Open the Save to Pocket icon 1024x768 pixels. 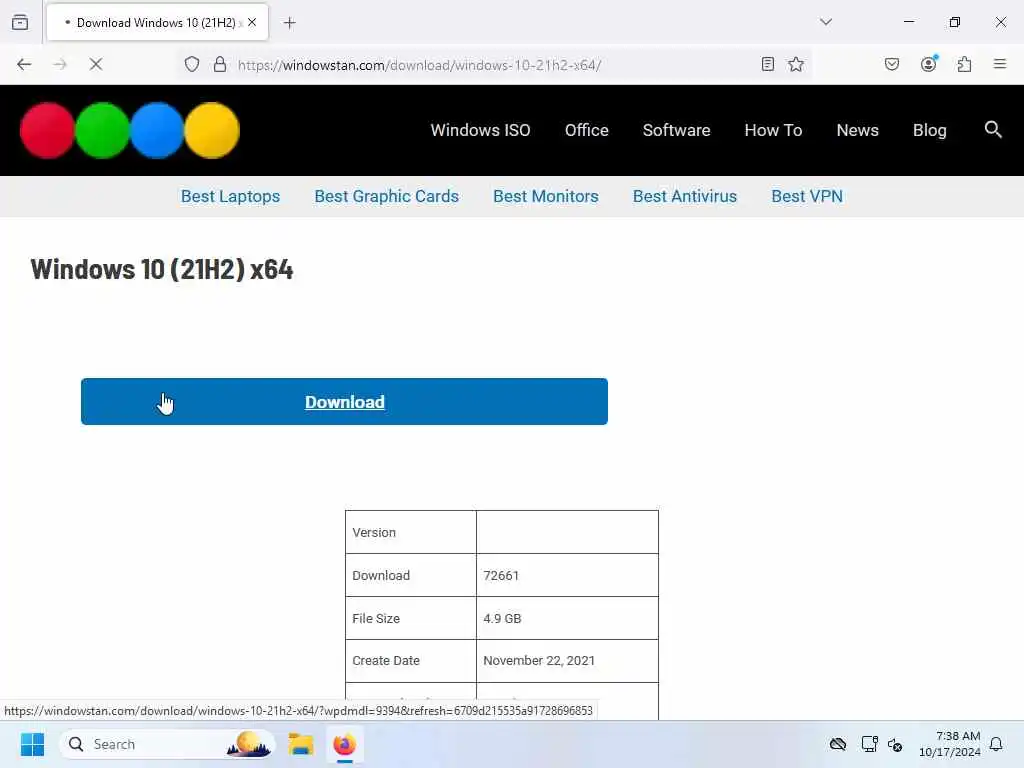[892, 64]
